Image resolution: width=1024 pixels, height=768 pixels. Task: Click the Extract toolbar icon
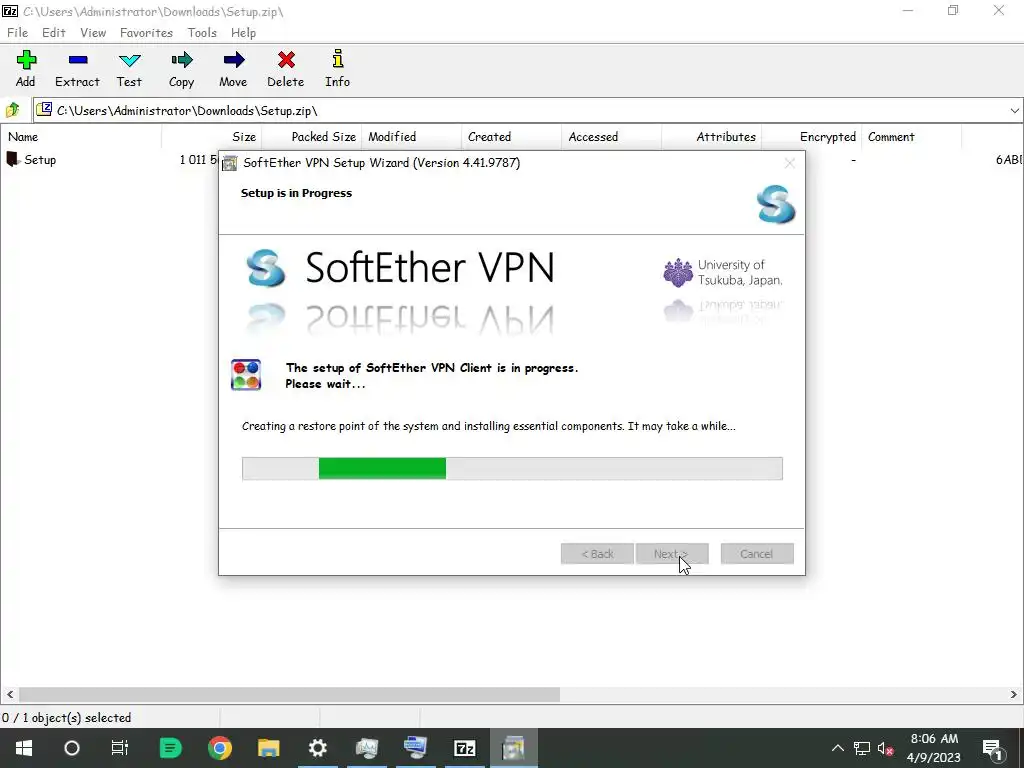[78, 61]
